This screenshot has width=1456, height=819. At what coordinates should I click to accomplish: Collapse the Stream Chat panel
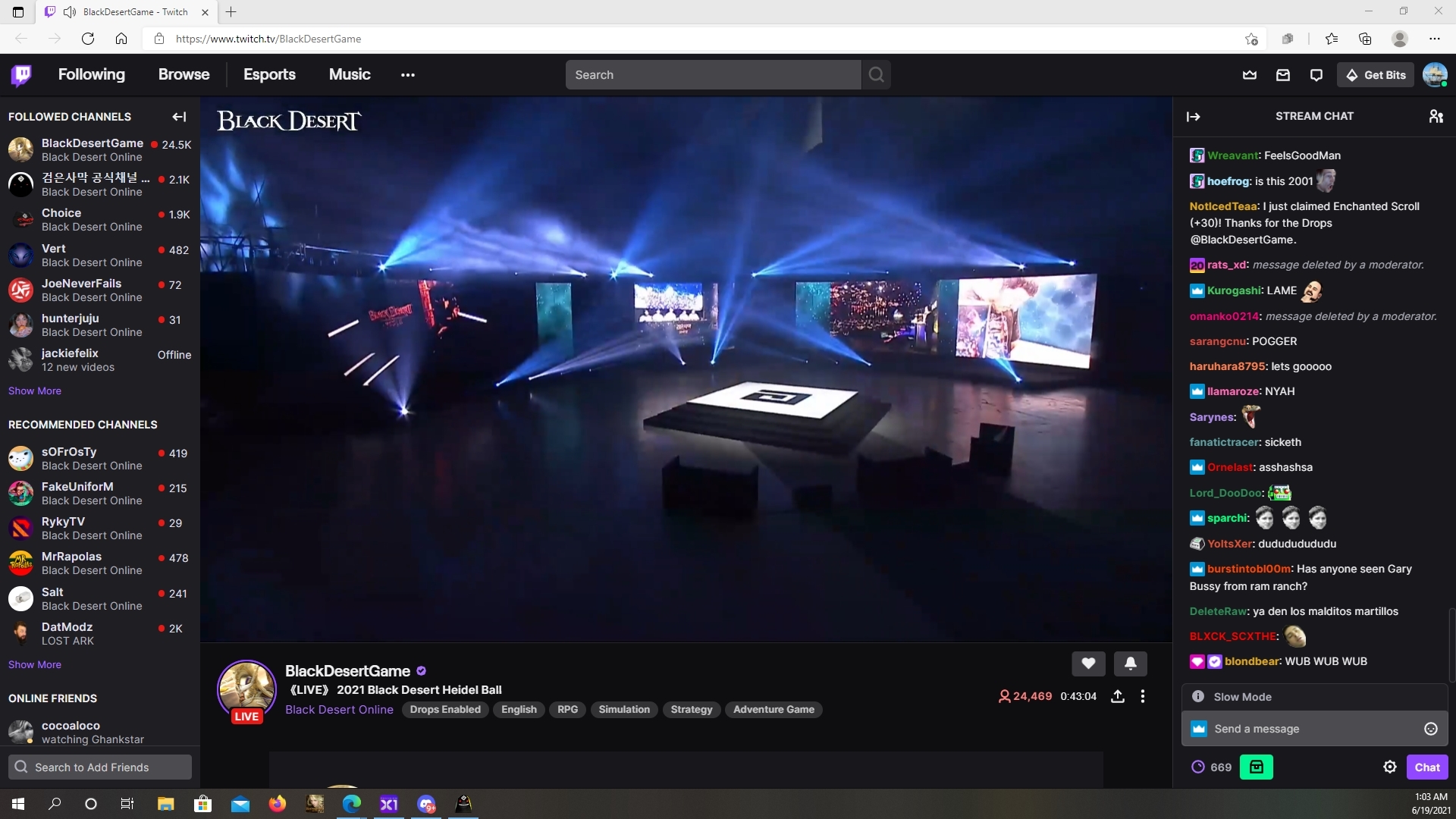[1194, 116]
